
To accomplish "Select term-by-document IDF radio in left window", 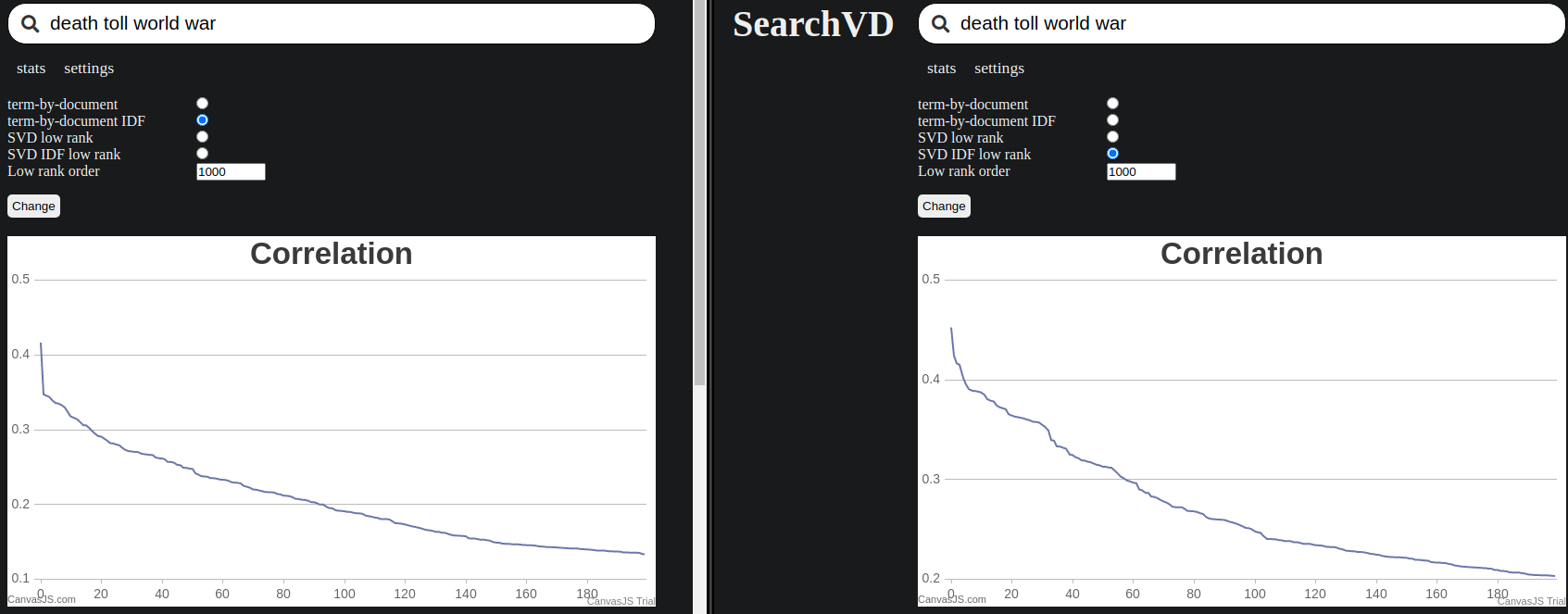I will [x=202, y=120].
